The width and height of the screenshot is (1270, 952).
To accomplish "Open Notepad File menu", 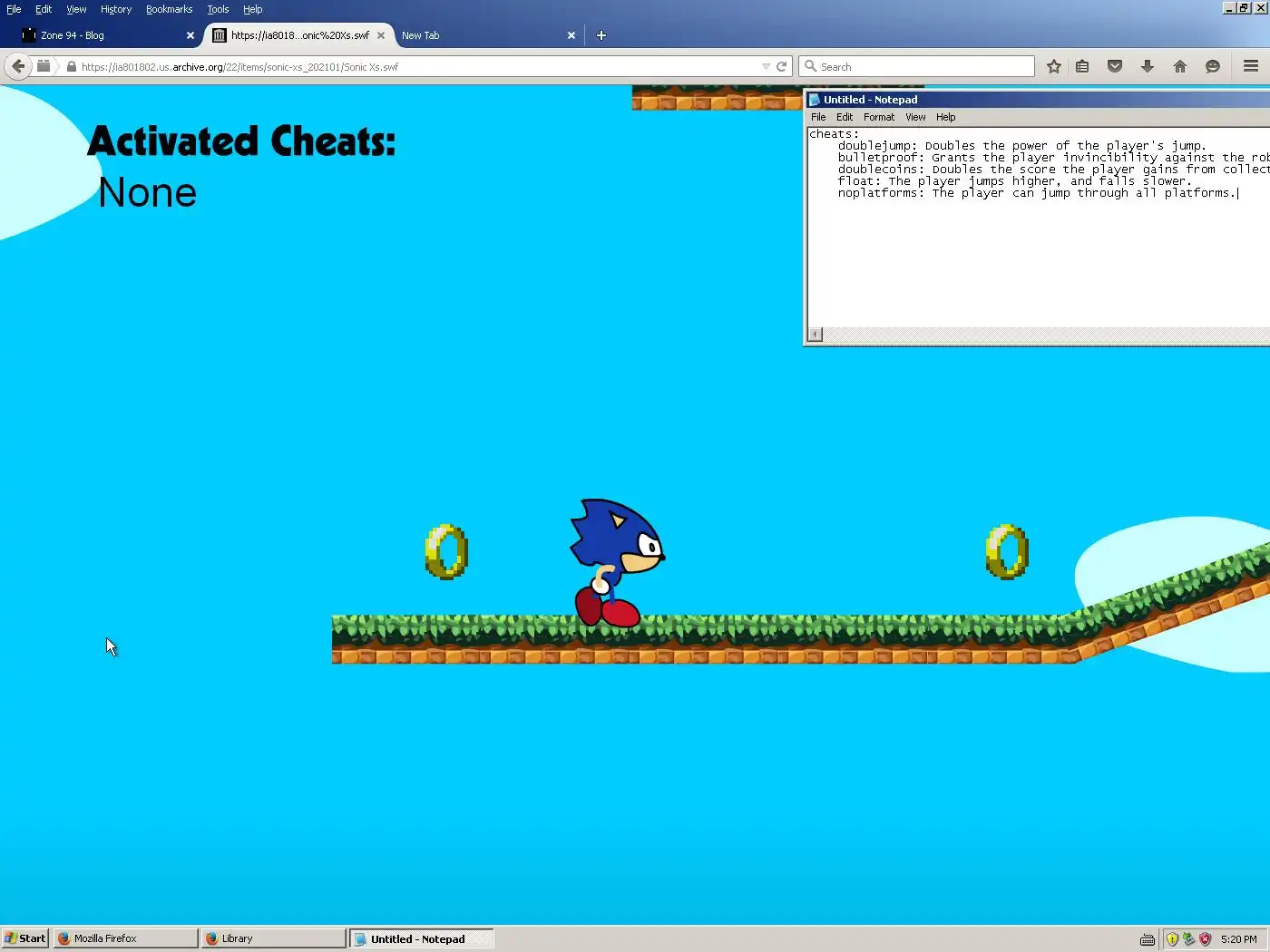I will [x=818, y=117].
